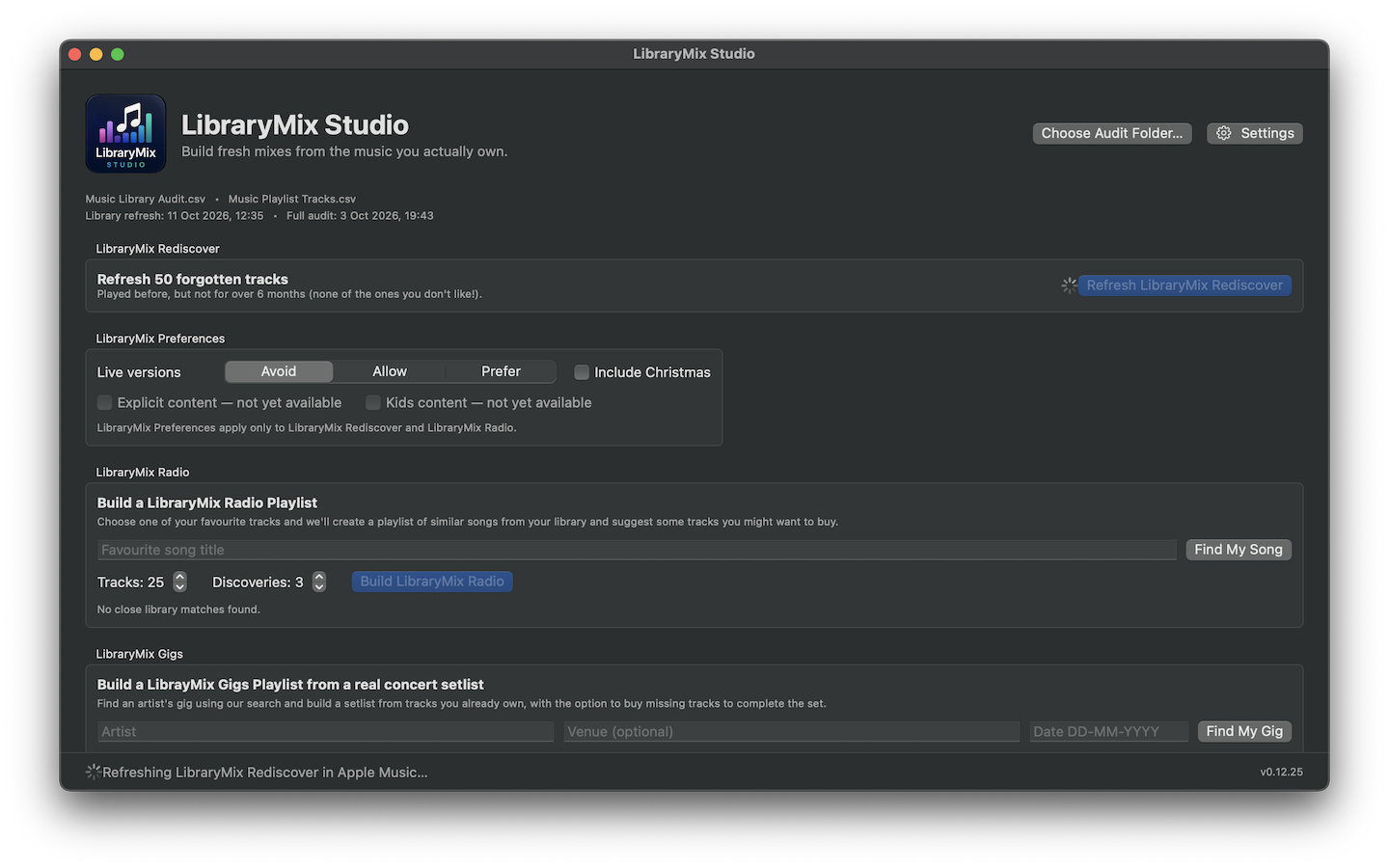Focus the Favourite song title field
Screen dimensions: 1389x868
coord(637,550)
